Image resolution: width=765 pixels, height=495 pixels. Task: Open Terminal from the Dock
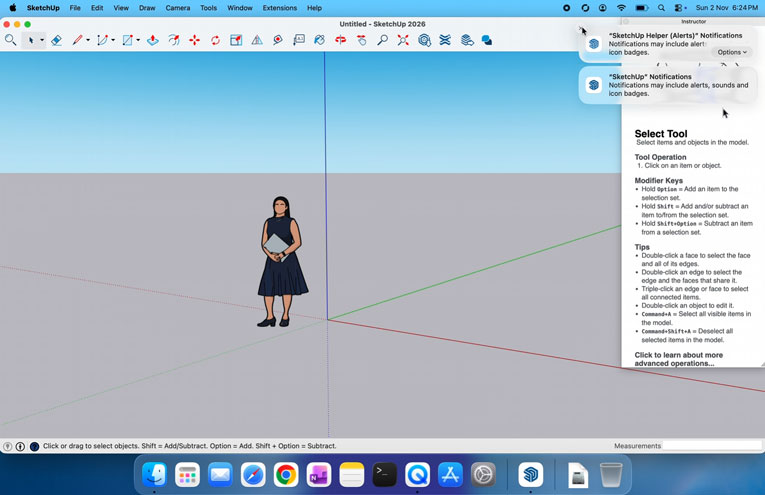click(x=384, y=475)
